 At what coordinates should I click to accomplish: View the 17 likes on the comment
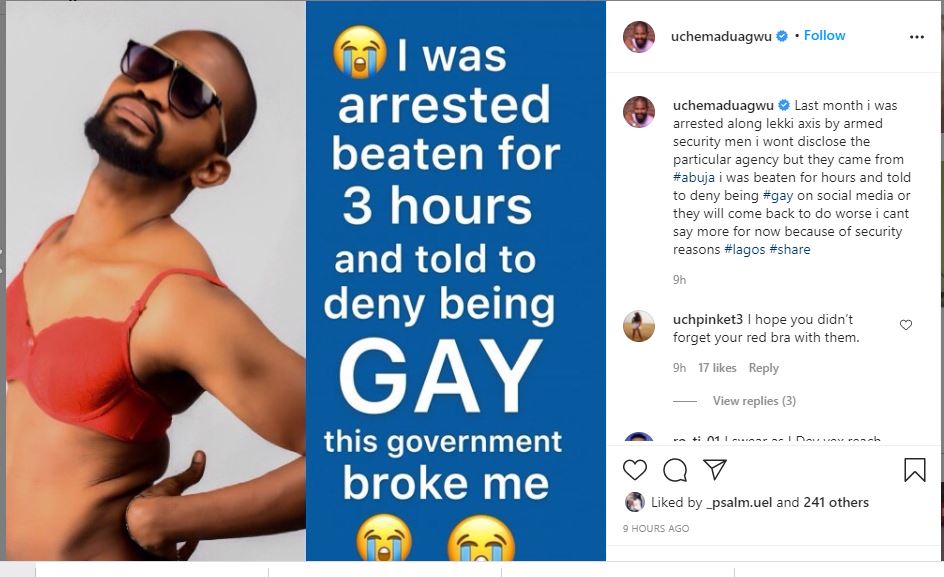(x=717, y=368)
